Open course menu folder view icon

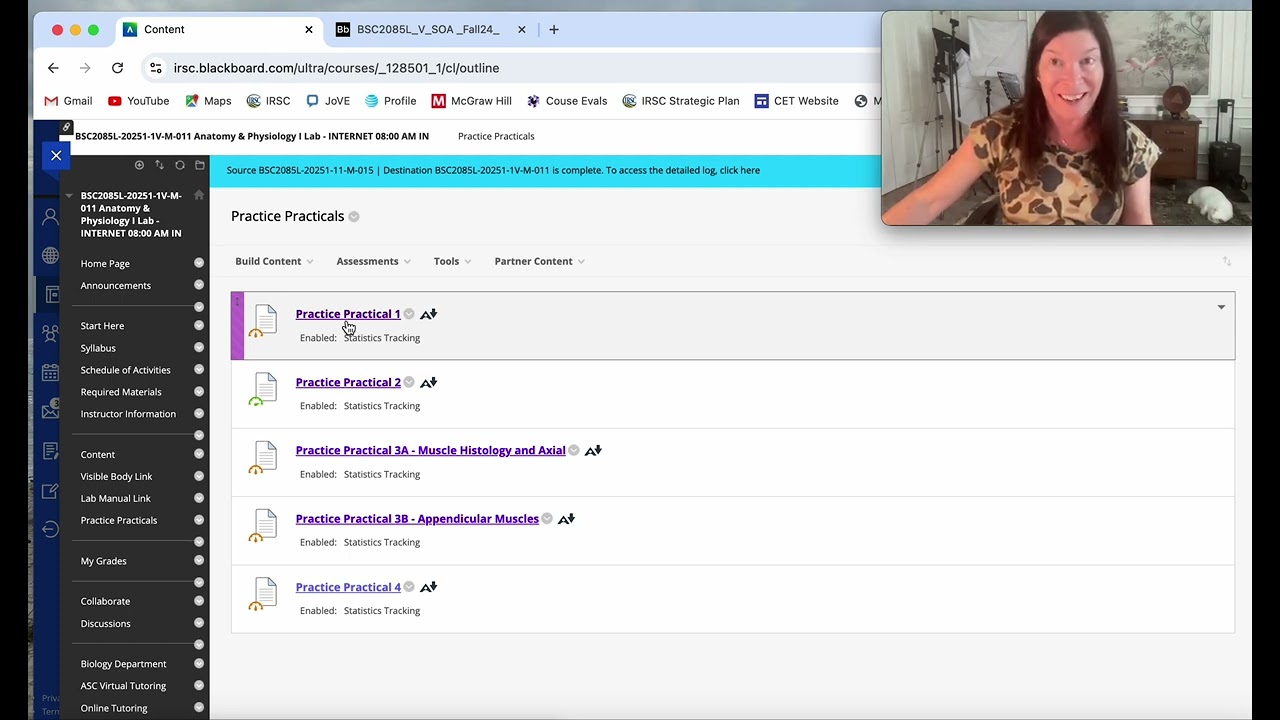tap(200, 165)
